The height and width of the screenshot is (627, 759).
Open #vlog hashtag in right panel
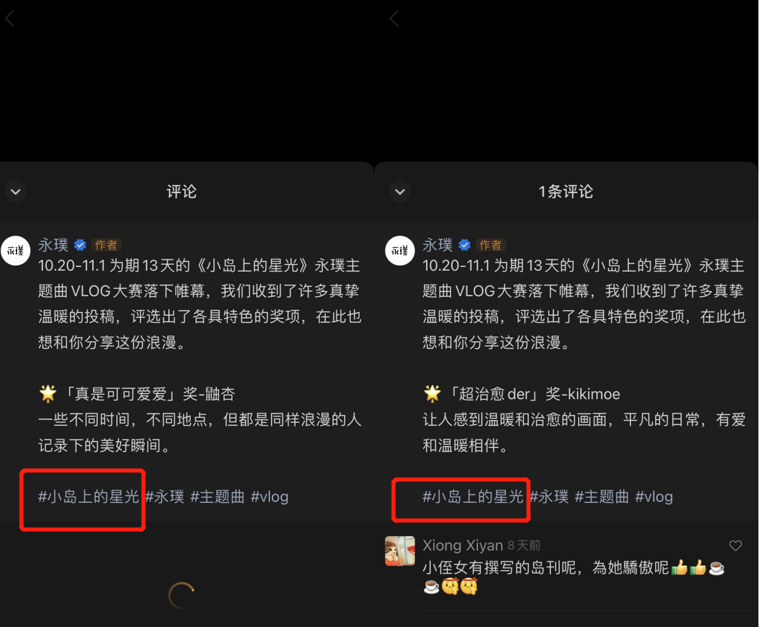pos(654,497)
